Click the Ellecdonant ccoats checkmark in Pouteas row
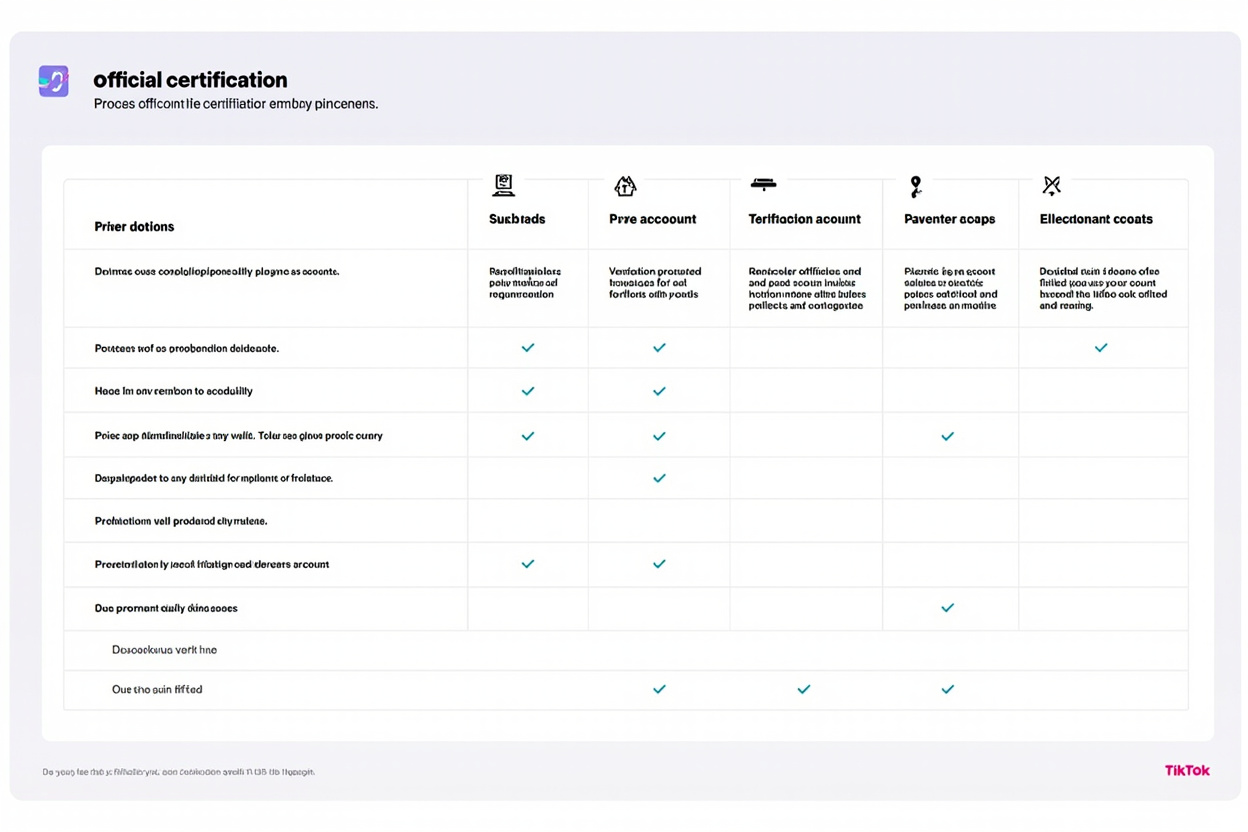 [x=1101, y=348]
